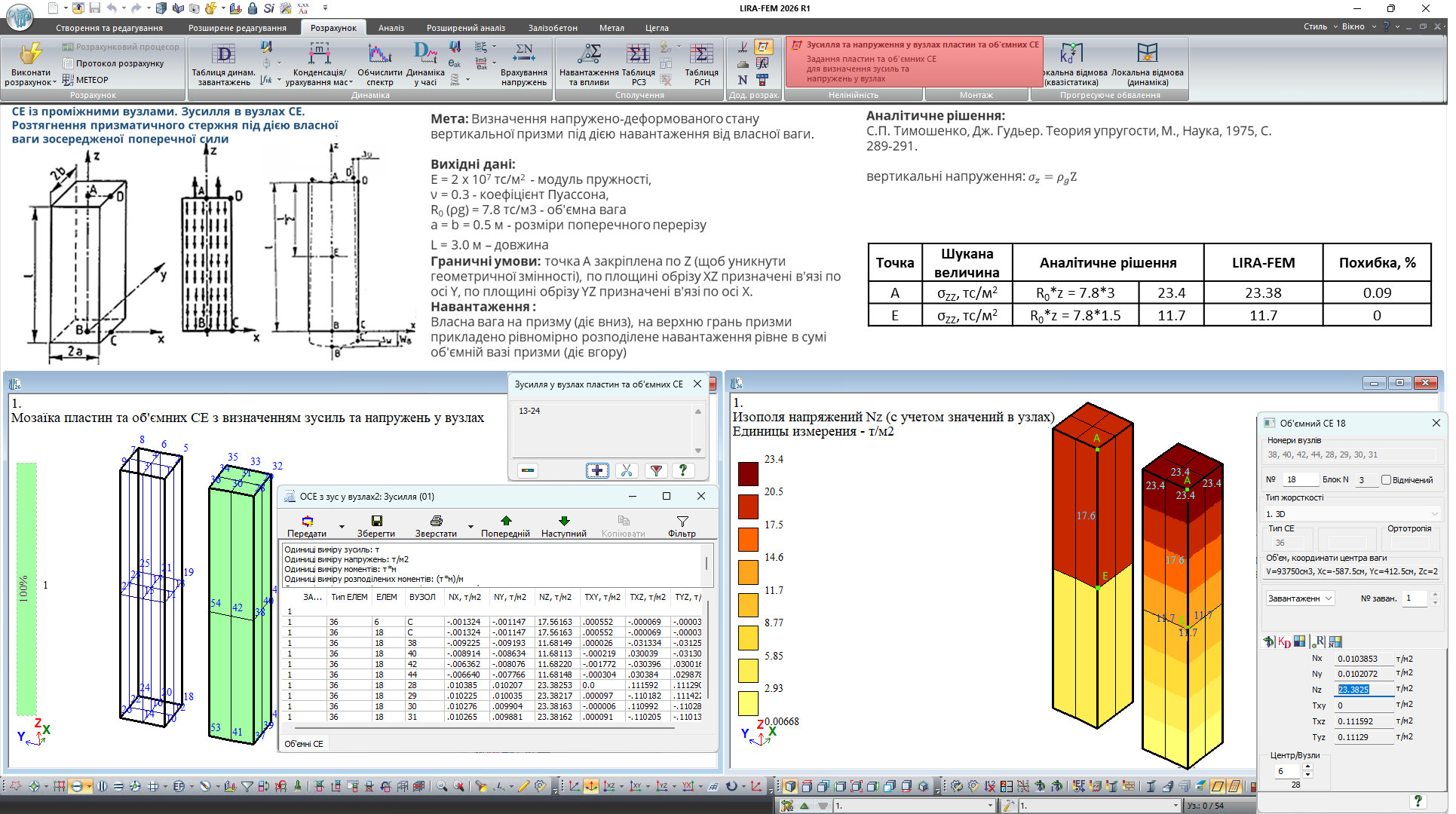Toggle the Відмічений checkbox
Screen dimensions: 1456x814
click(x=1386, y=479)
